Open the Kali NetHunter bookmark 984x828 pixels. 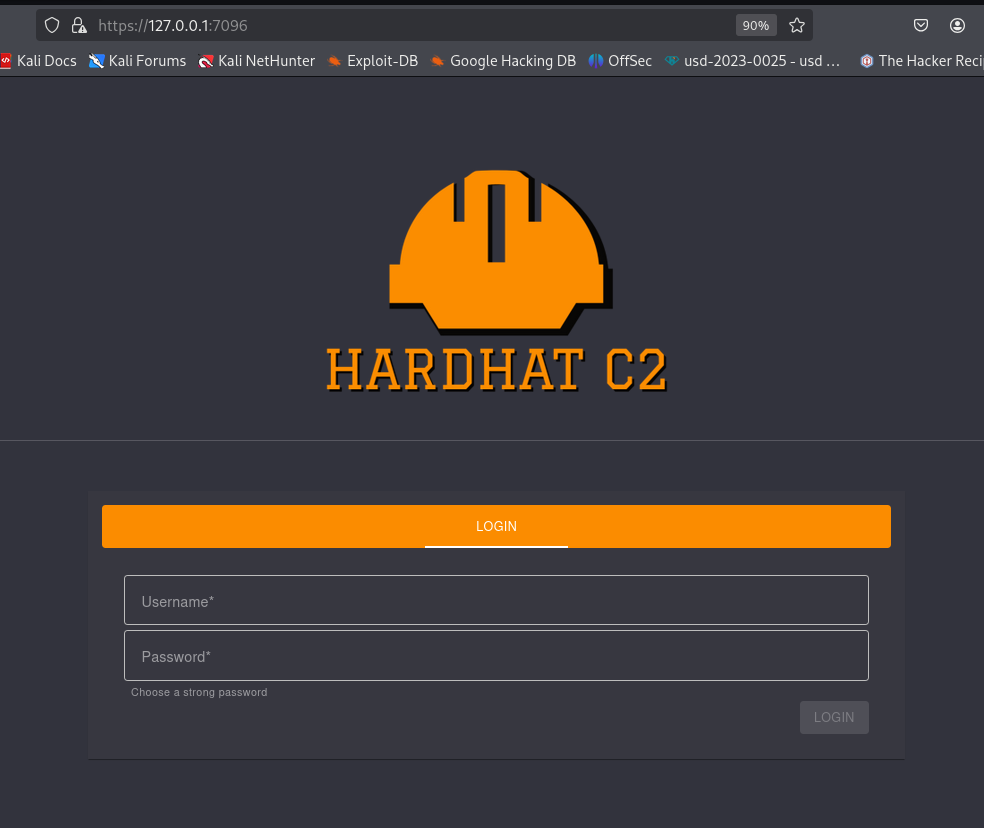click(x=257, y=61)
